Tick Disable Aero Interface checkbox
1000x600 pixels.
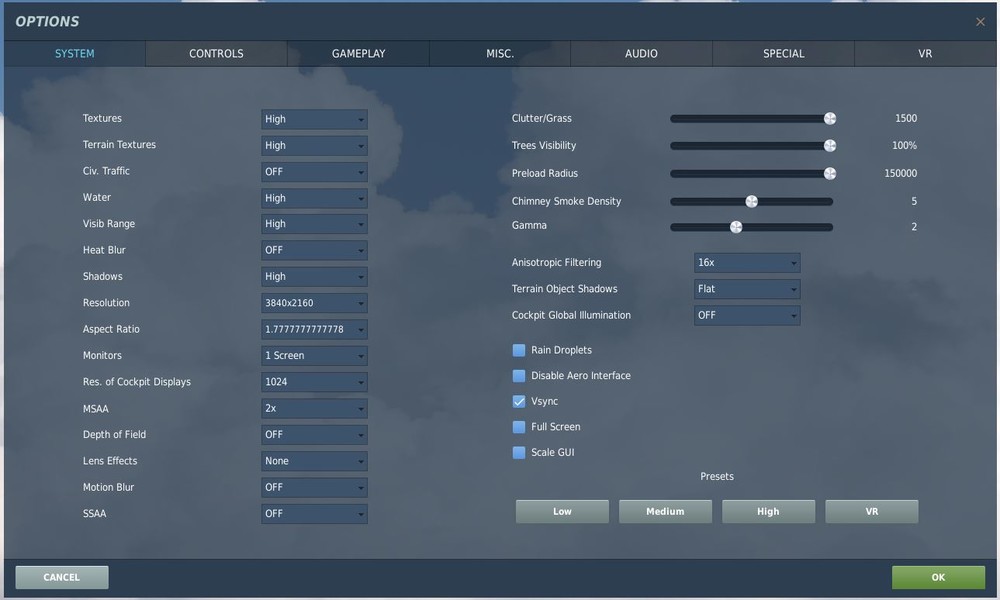518,376
